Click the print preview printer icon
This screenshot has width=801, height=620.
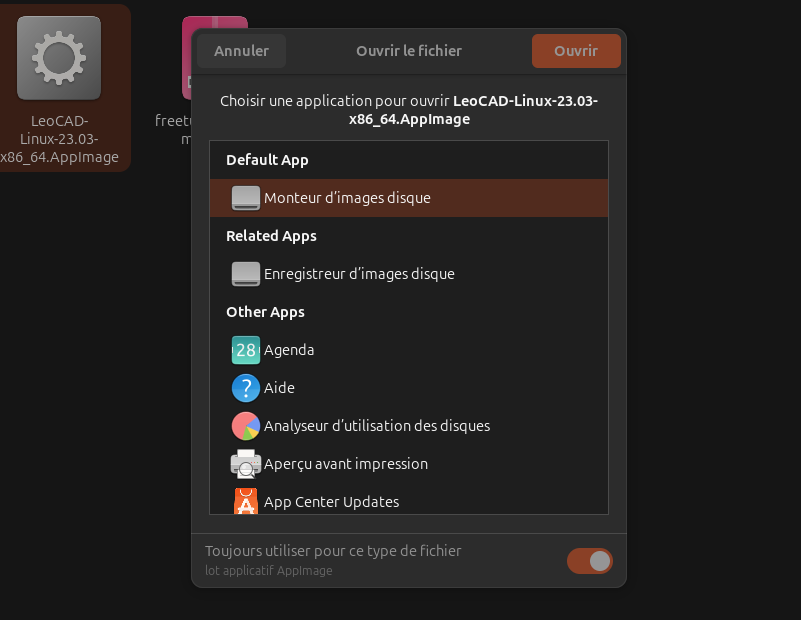click(246, 464)
